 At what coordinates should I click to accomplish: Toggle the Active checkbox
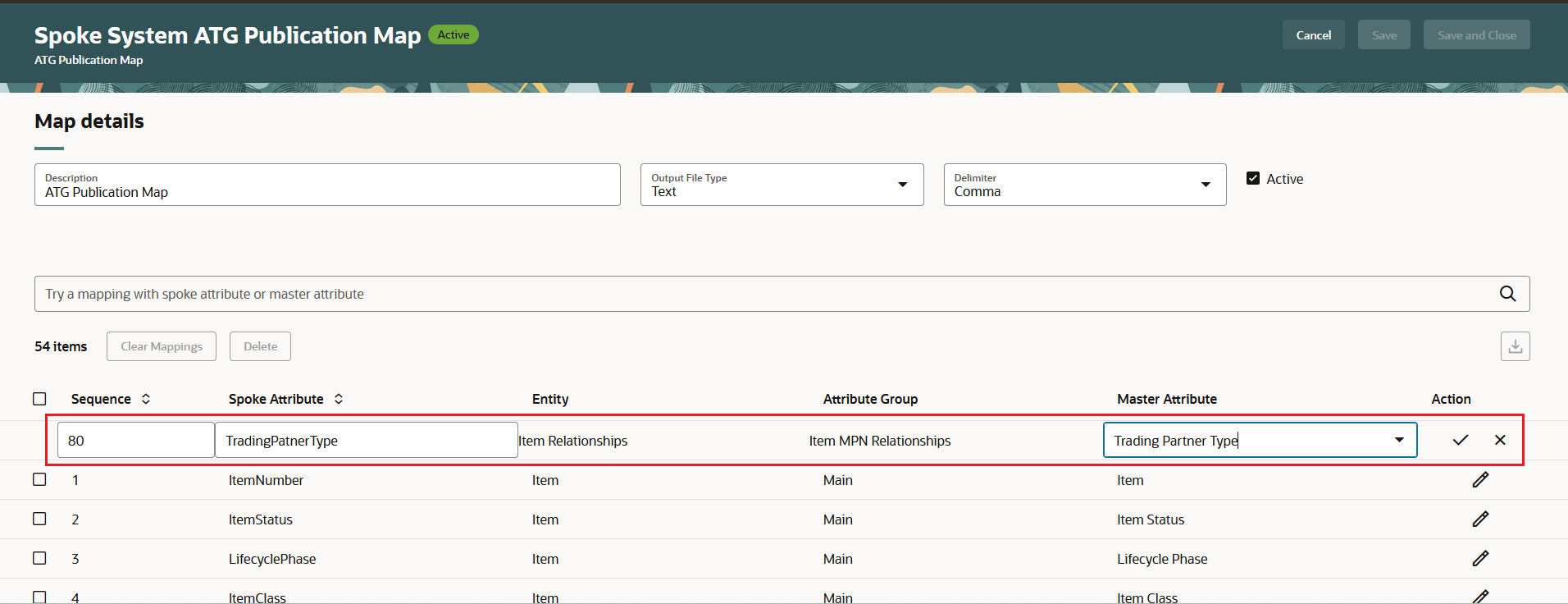coord(1253,178)
